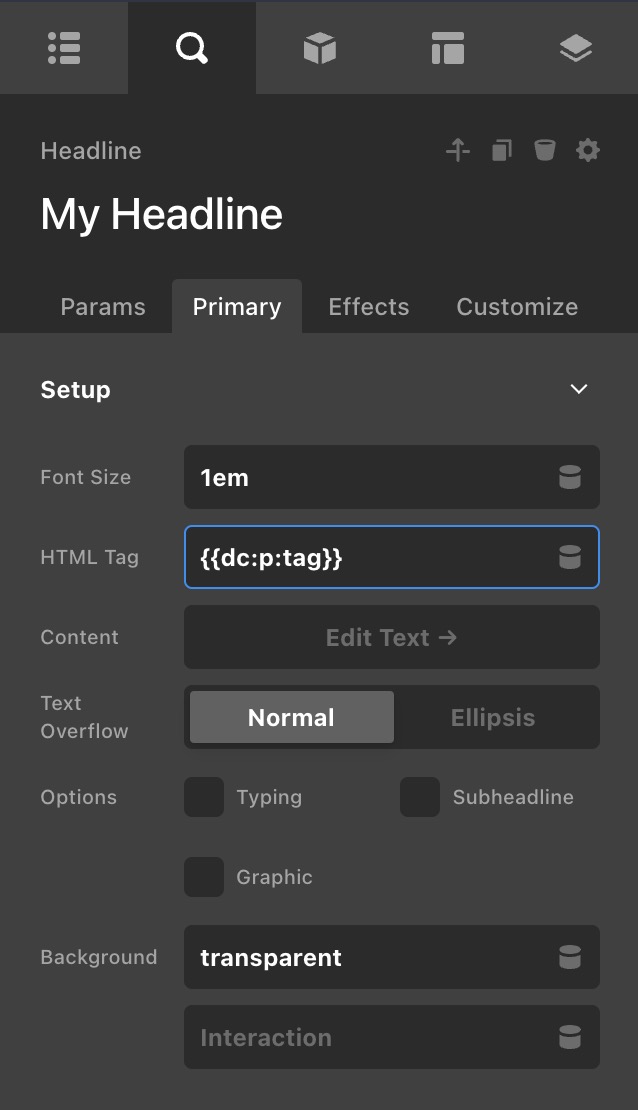Switch to the Effects tab
This screenshot has width=638, height=1110.
(x=369, y=307)
